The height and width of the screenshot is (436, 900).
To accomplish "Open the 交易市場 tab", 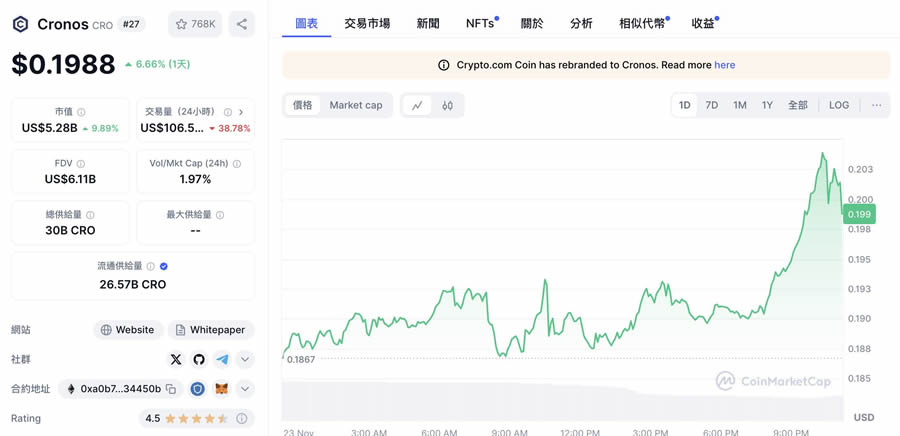I will pyautogui.click(x=367, y=23).
